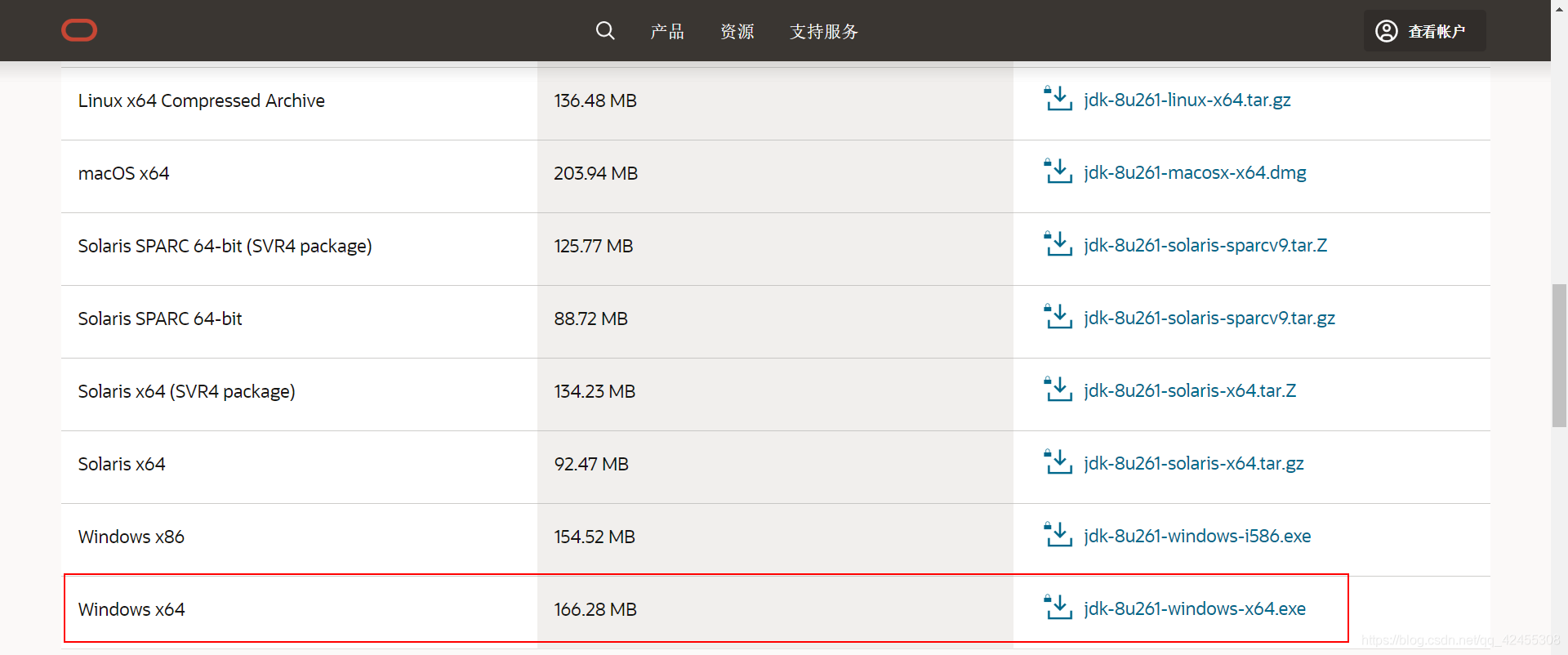
Task: Click download icon for jdk-8u261-solaris-x64.tar.Z
Action: (1058, 390)
